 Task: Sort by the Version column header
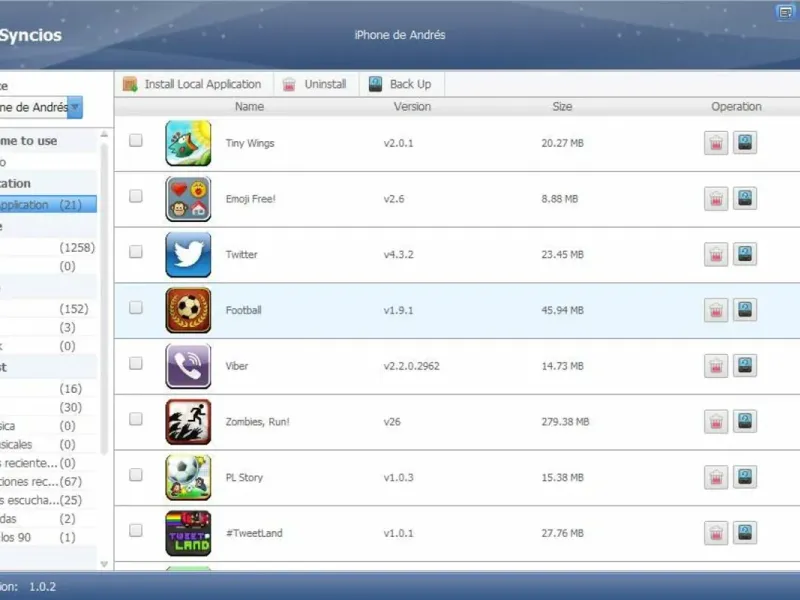(x=412, y=107)
